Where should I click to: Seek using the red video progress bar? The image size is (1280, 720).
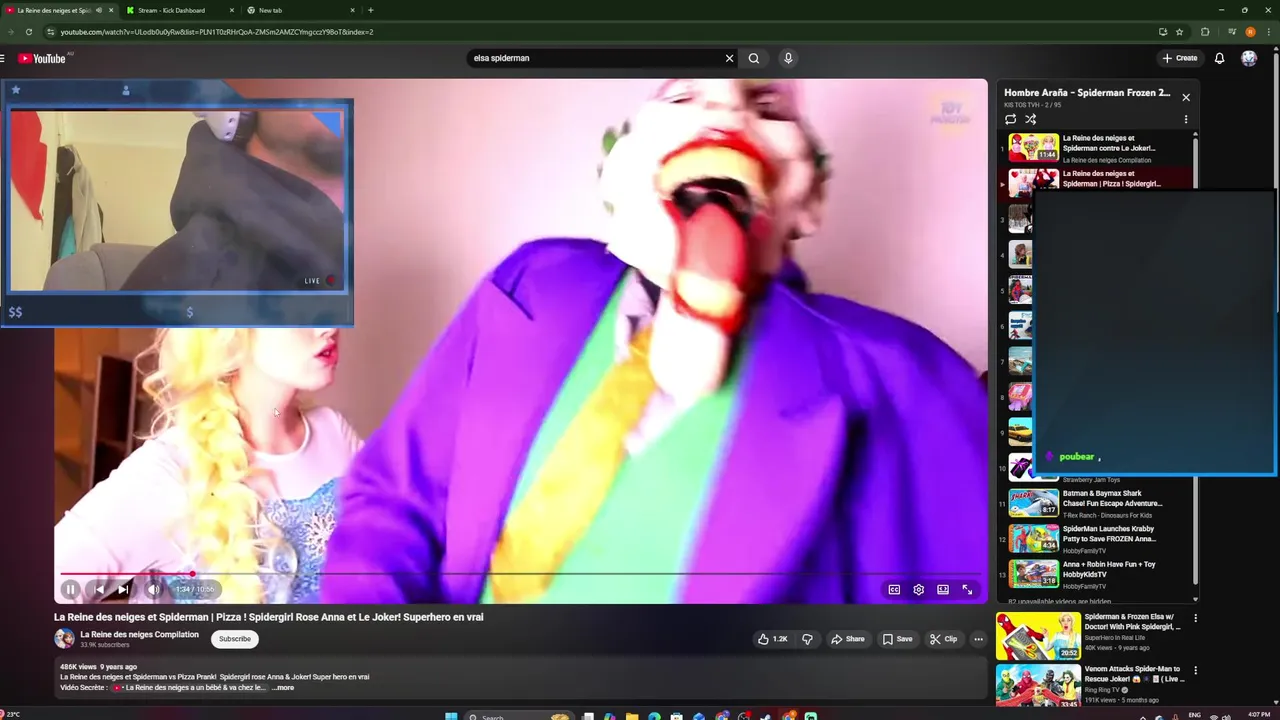click(520, 574)
